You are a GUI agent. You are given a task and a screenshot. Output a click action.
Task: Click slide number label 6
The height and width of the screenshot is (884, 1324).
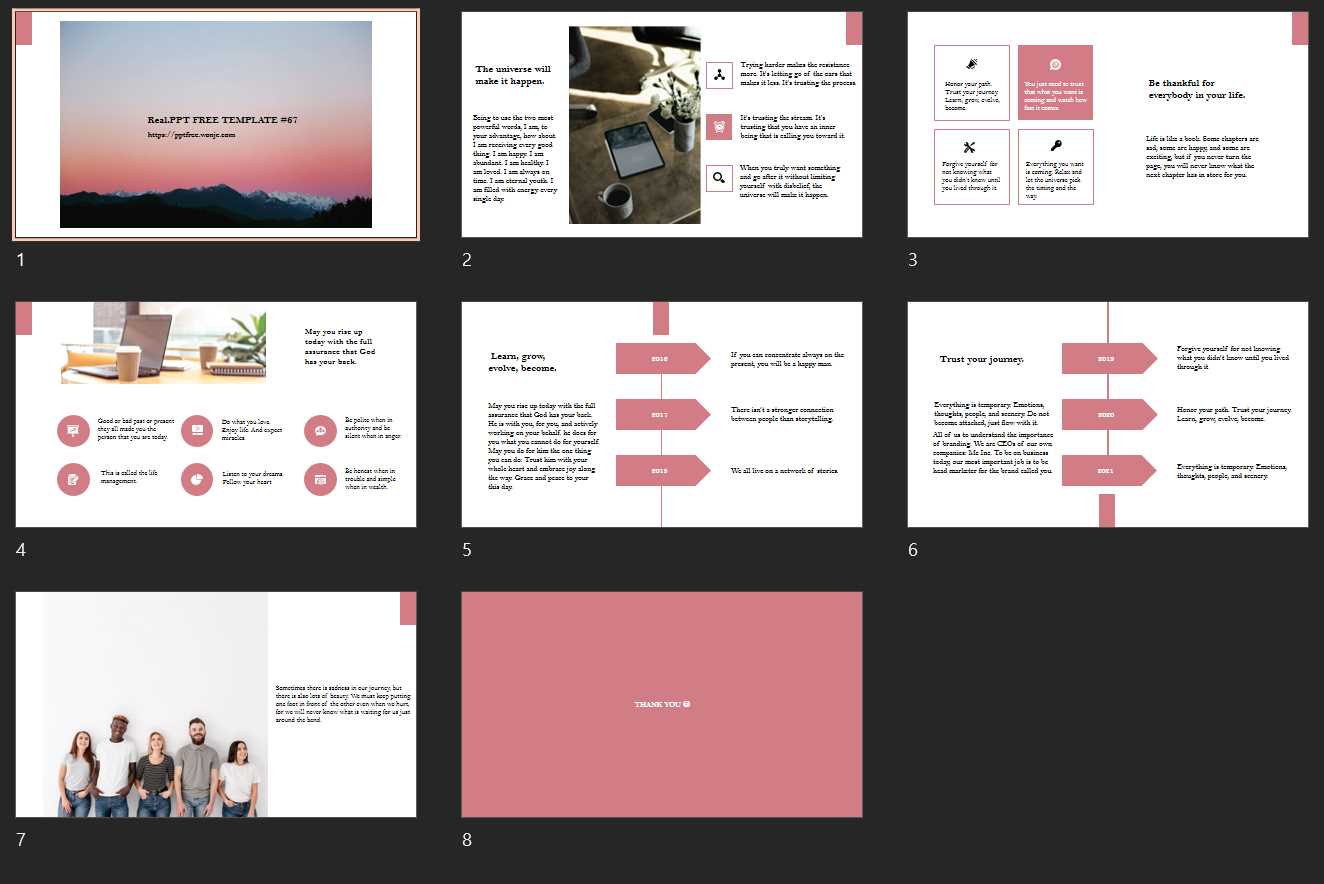912,550
